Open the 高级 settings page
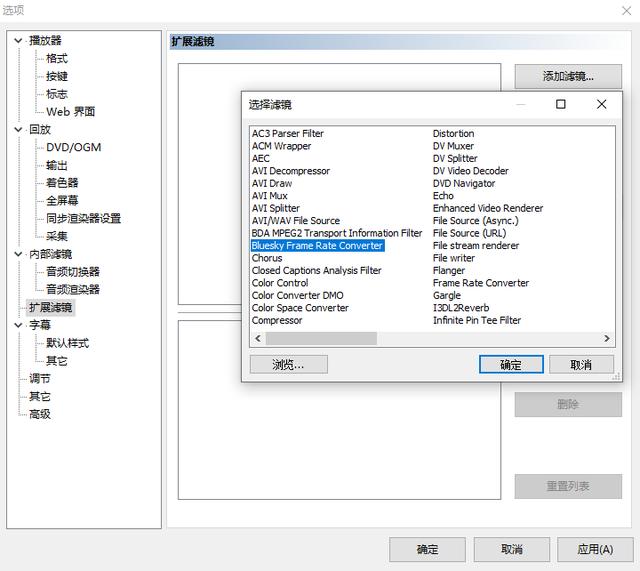Image resolution: width=640 pixels, height=571 pixels. (40, 414)
